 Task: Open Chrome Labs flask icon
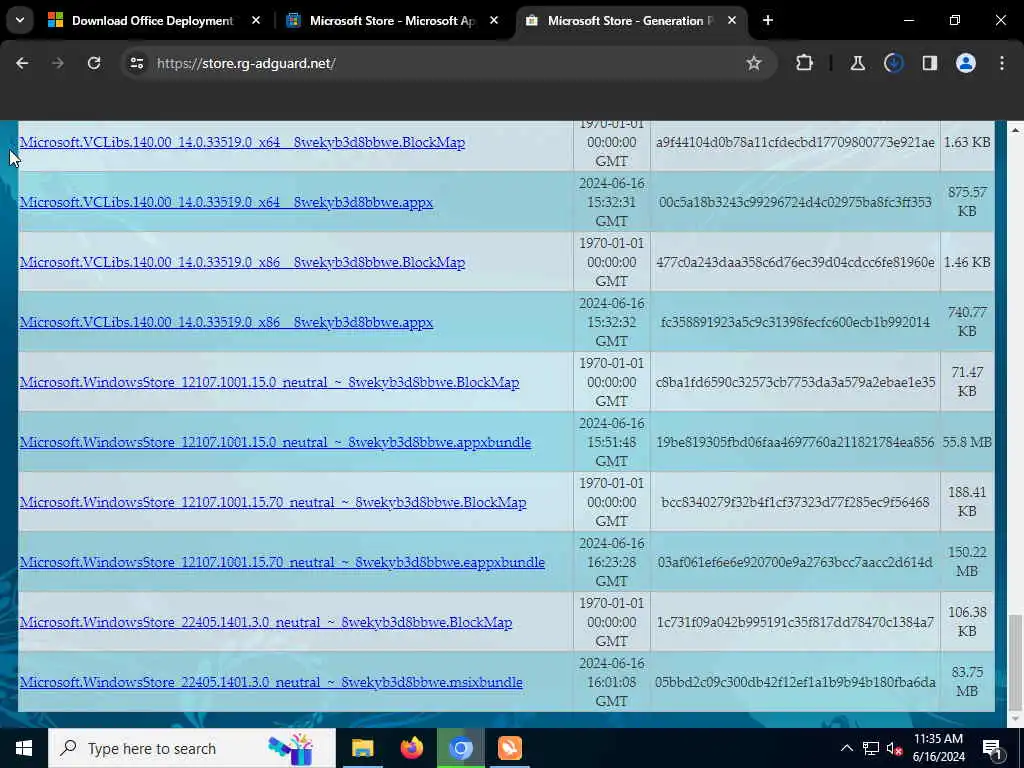pyautogui.click(x=857, y=63)
